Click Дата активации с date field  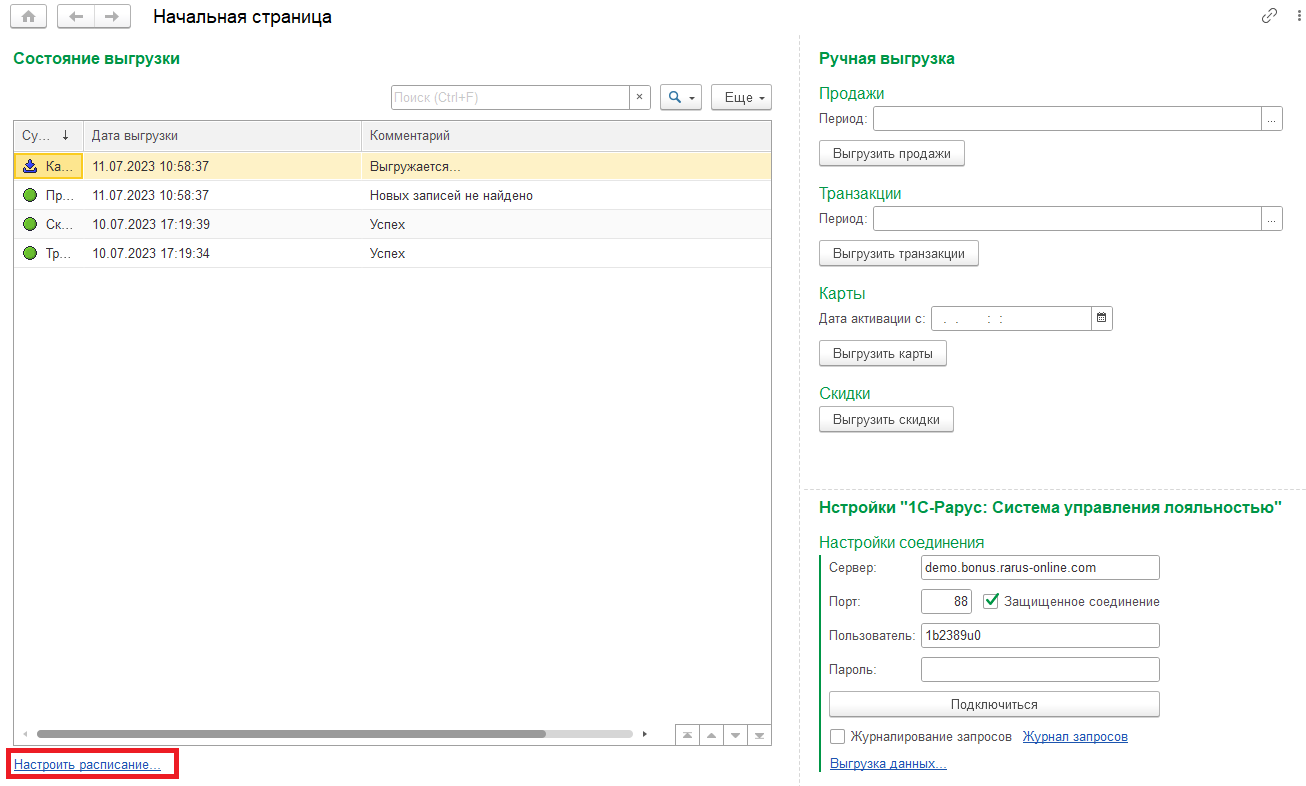(x=1011, y=318)
